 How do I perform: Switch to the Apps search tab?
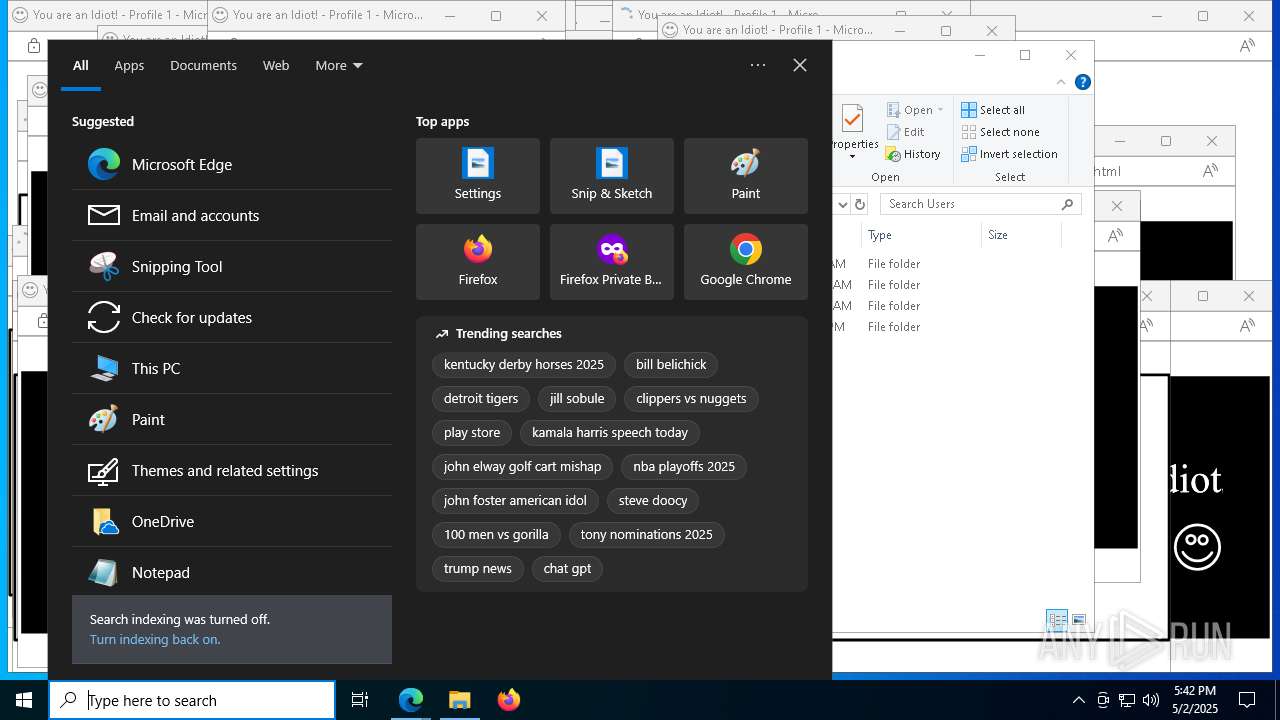tap(129, 65)
